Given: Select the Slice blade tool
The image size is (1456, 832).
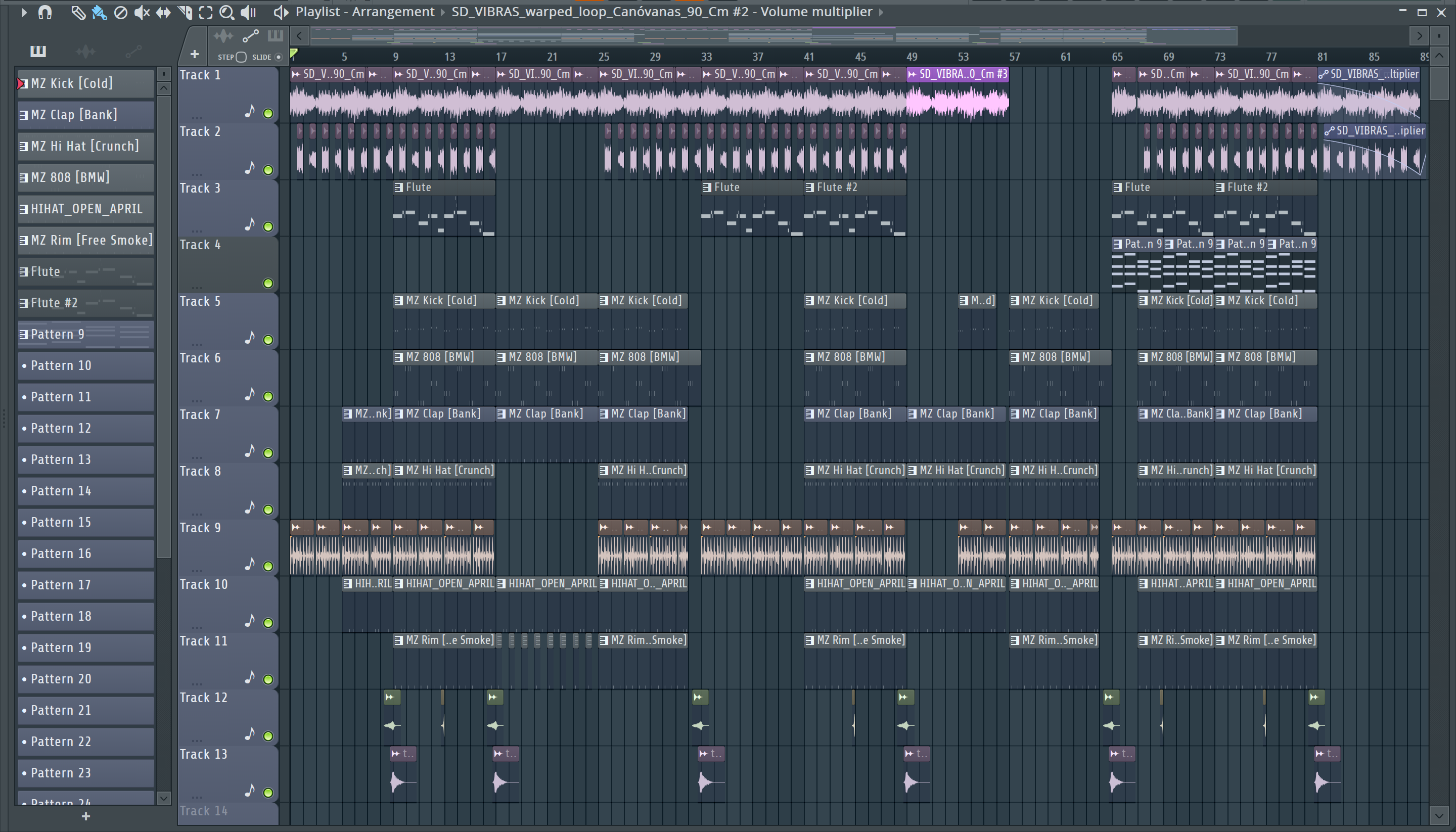Looking at the screenshot, I should pyautogui.click(x=185, y=13).
